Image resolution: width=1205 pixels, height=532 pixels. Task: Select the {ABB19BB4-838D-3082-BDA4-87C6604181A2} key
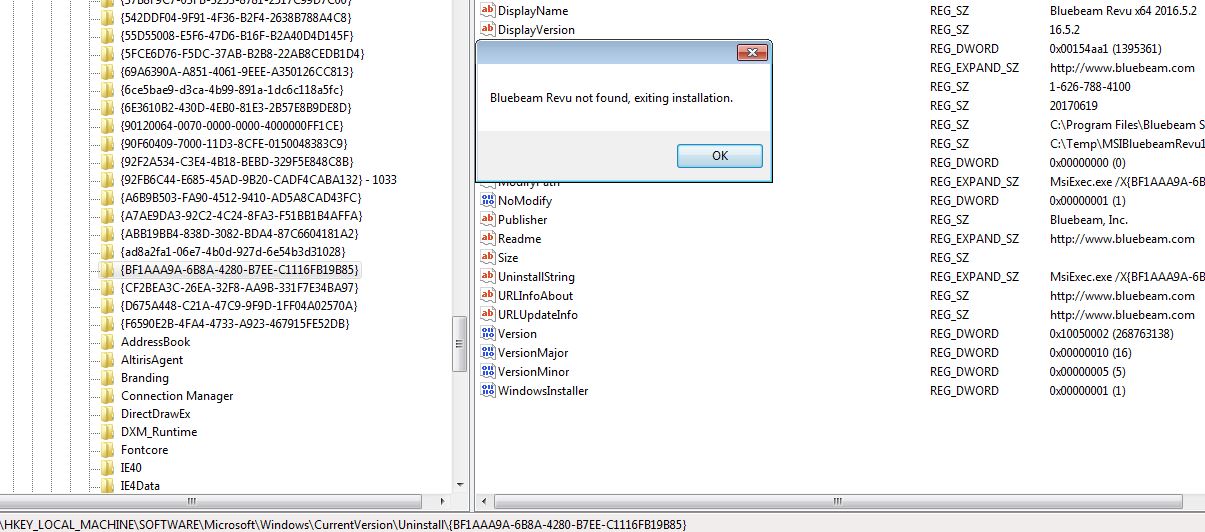pyautogui.click(x=238, y=233)
